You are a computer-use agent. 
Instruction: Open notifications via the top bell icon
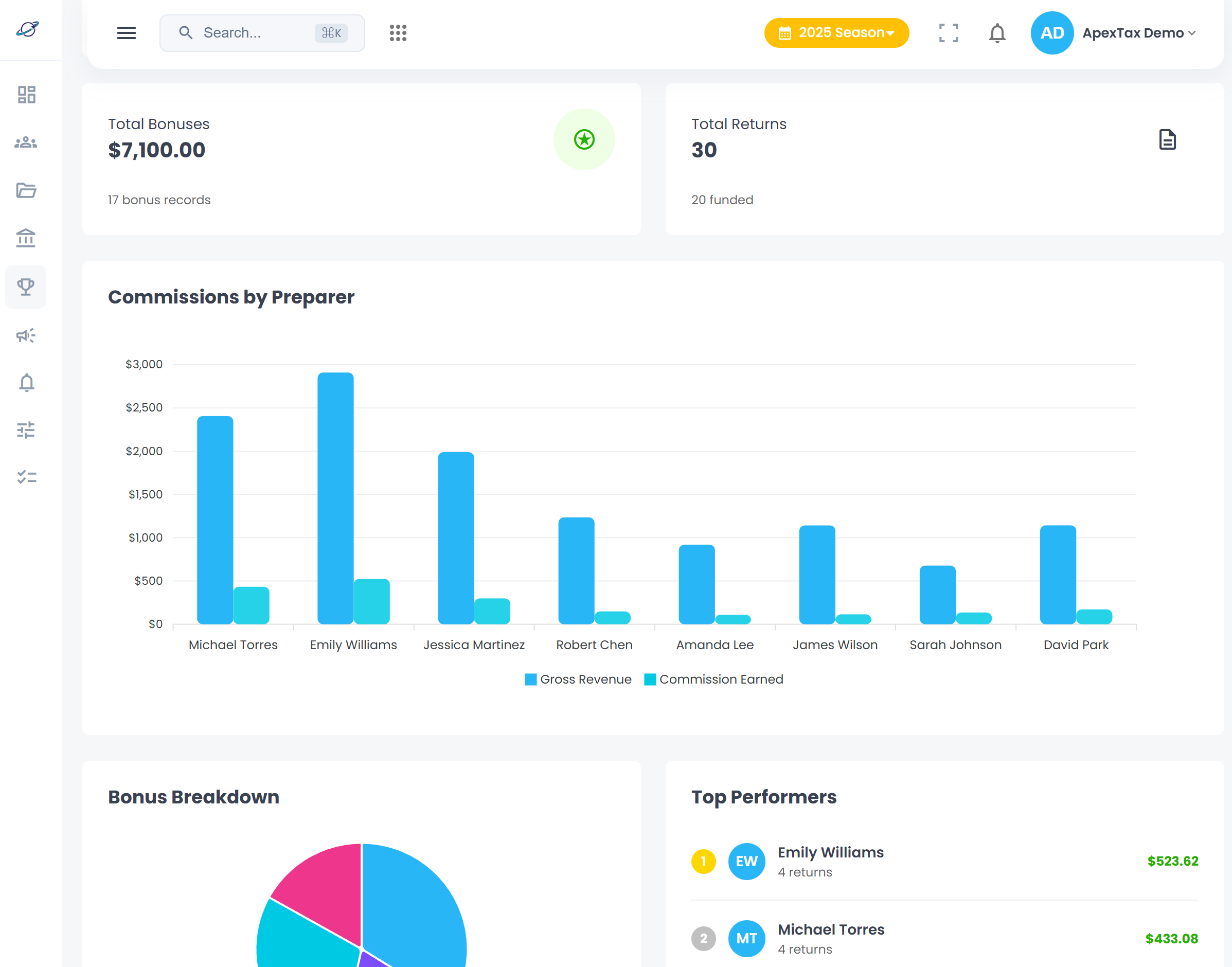pos(997,33)
